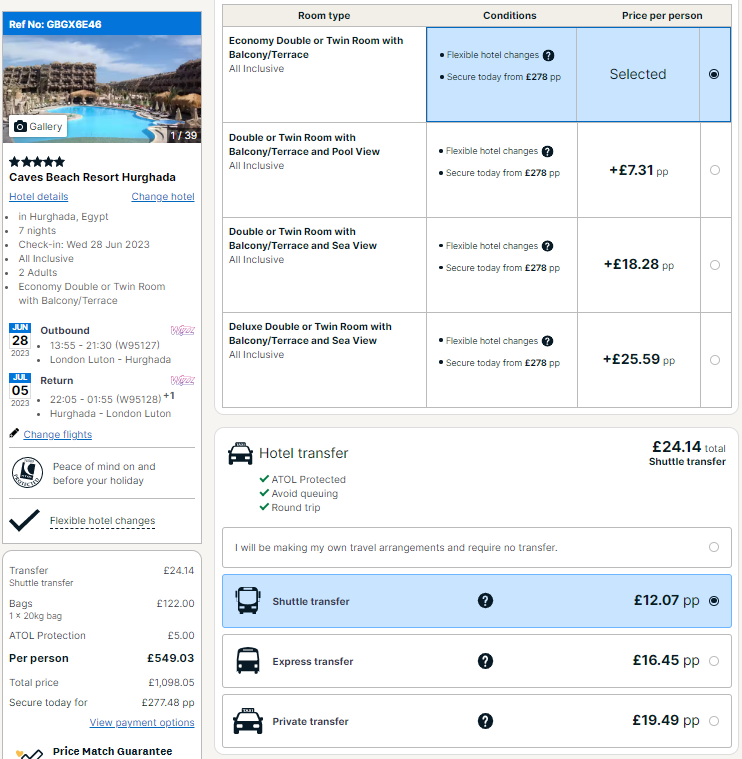Click the Express transfer £16.45 pp price

click(666, 660)
